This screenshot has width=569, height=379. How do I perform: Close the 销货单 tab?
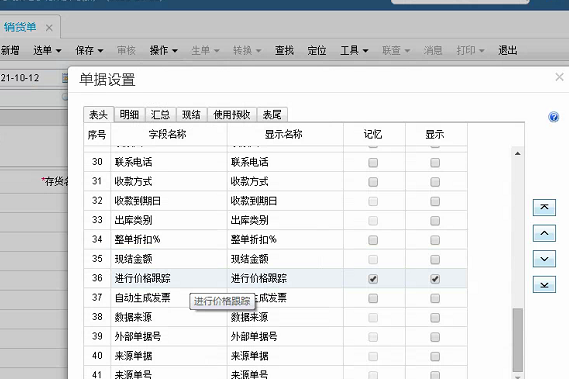click(49, 28)
